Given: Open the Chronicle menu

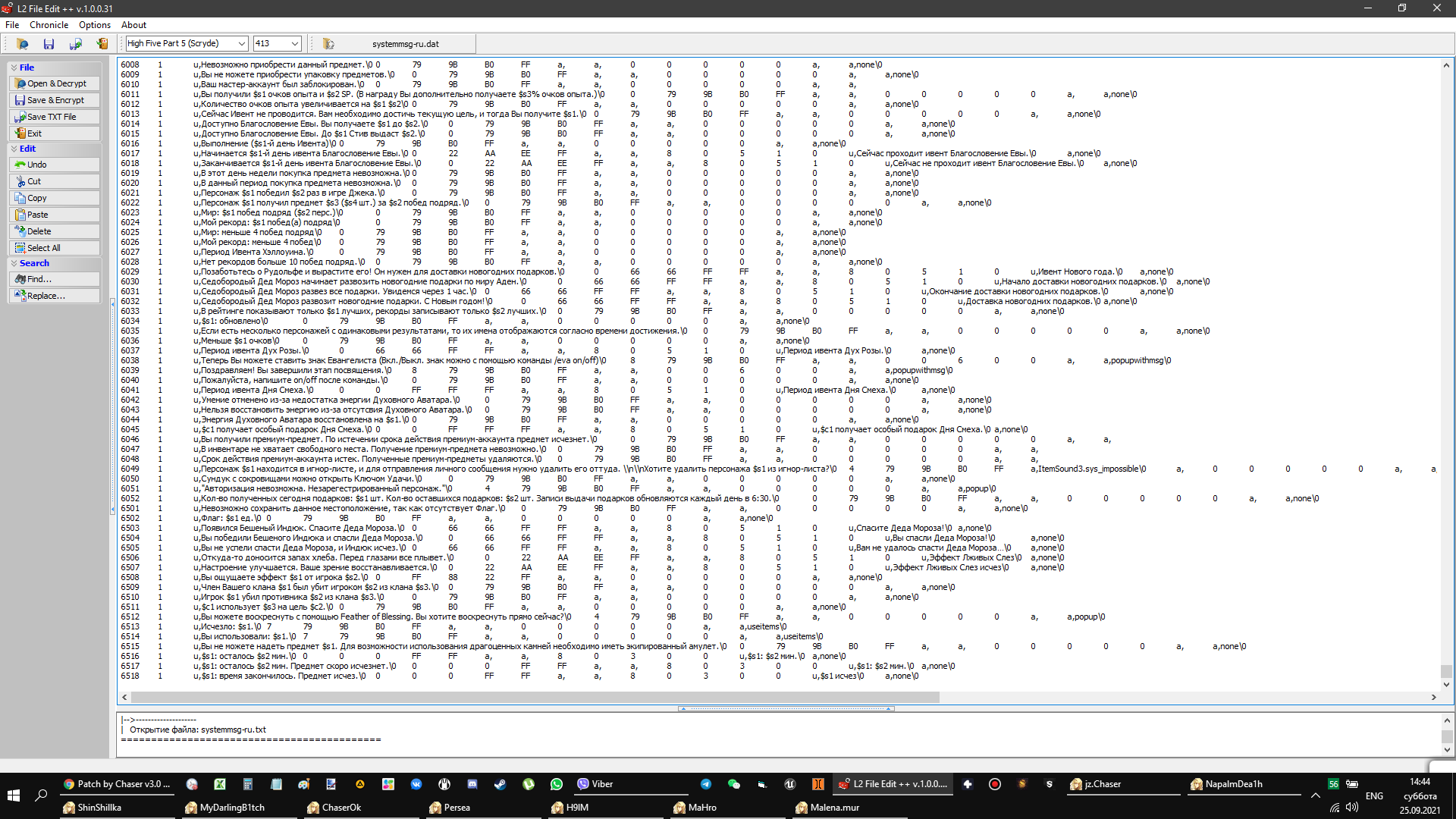Looking at the screenshot, I should [49, 25].
